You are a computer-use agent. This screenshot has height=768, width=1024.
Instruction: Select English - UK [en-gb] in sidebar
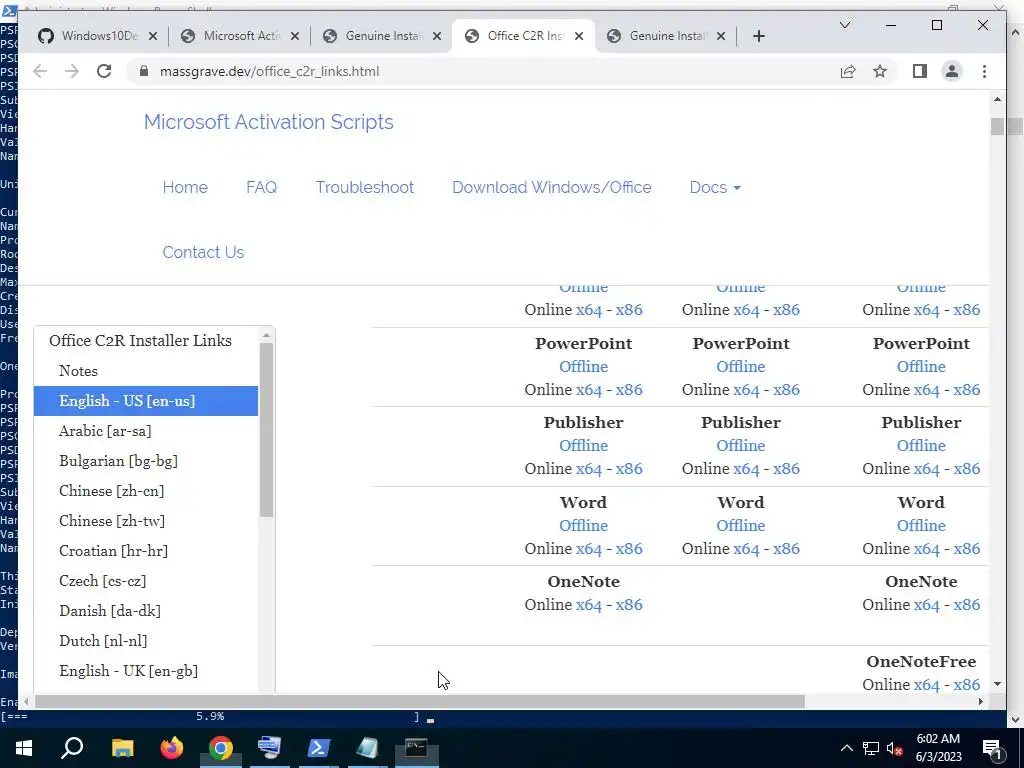click(129, 671)
